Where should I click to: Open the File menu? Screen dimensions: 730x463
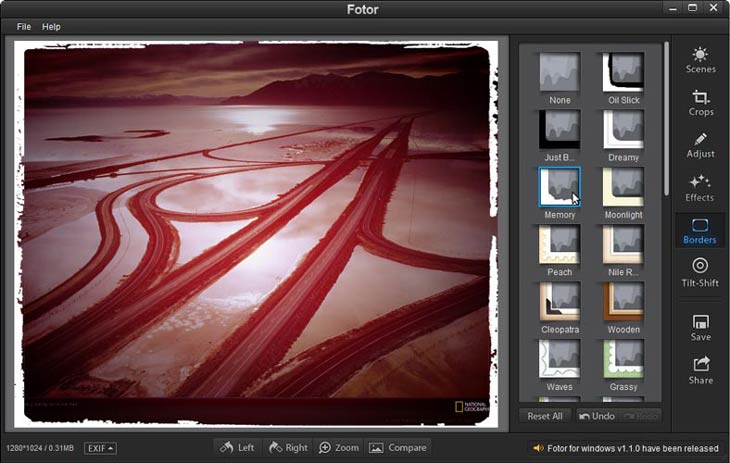[23, 27]
